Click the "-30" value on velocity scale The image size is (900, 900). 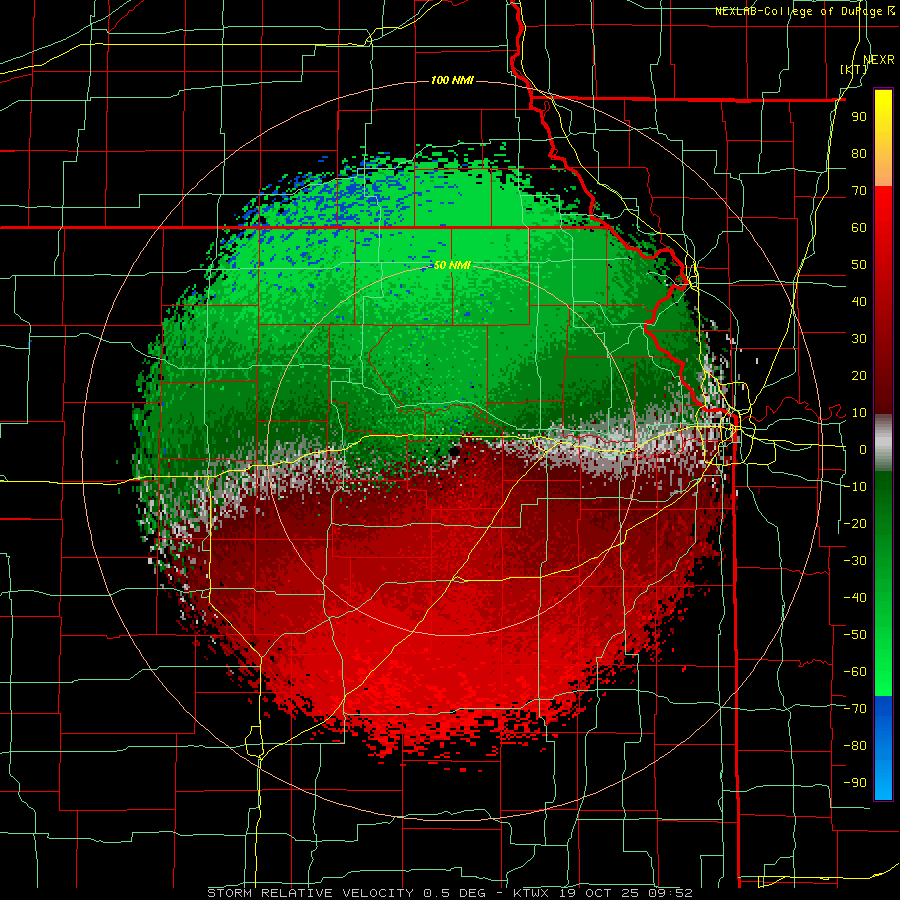click(855, 561)
